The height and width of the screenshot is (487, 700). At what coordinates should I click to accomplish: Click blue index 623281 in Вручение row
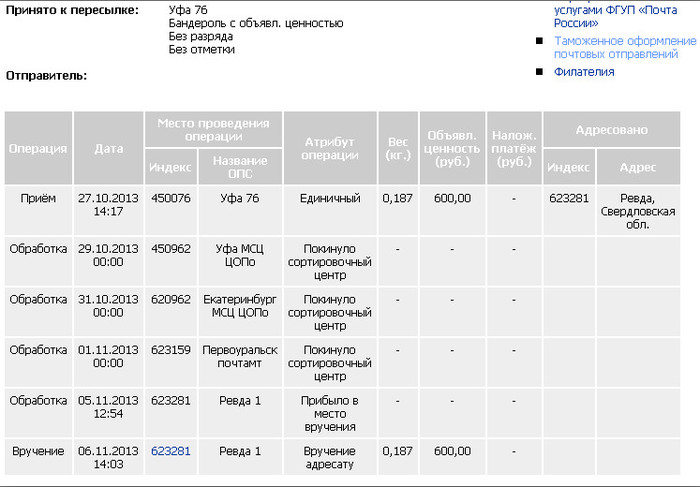click(x=170, y=451)
